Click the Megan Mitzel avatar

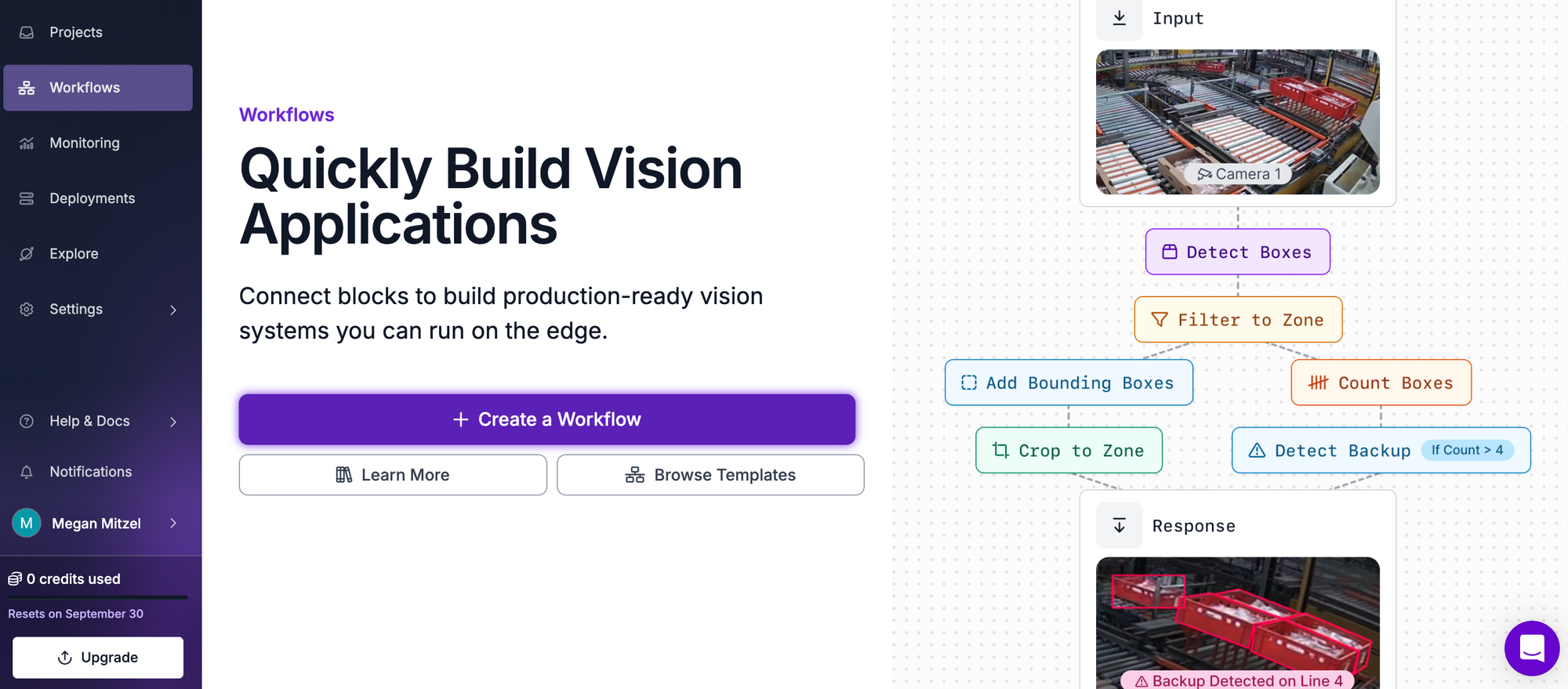pos(27,523)
